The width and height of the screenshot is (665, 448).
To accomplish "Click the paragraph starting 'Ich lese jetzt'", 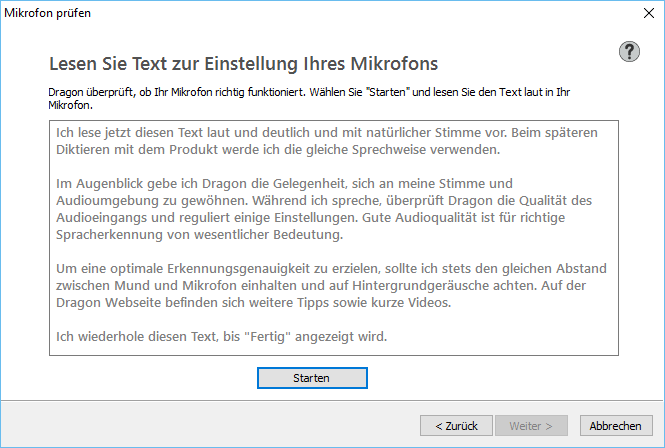I will pyautogui.click(x=327, y=141).
